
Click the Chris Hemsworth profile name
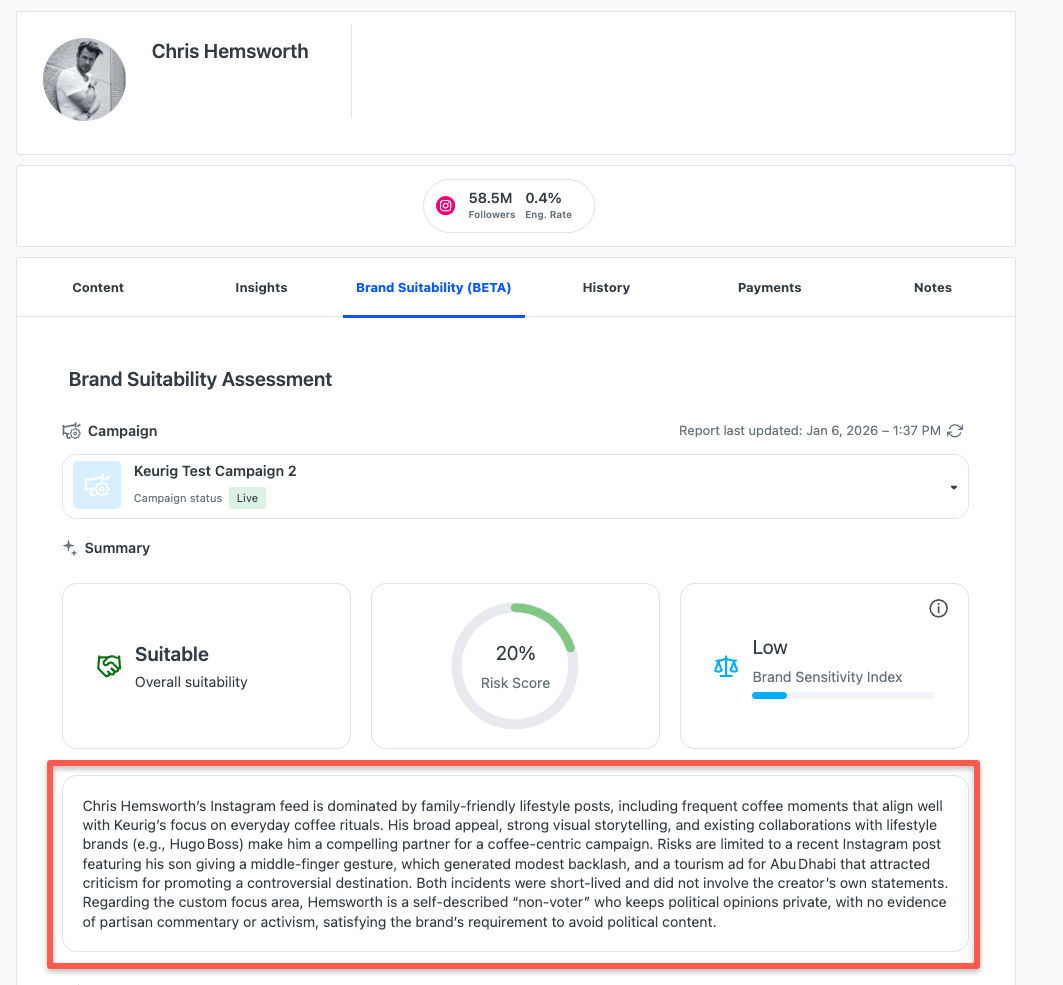point(230,52)
